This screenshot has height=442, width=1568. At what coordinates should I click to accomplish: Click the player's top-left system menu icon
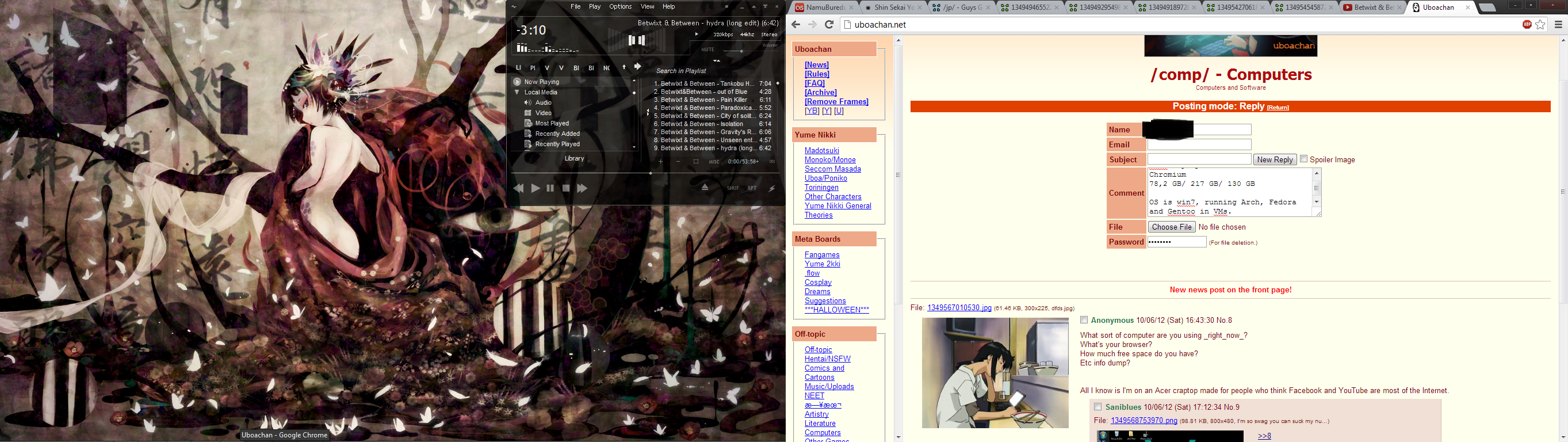514,7
